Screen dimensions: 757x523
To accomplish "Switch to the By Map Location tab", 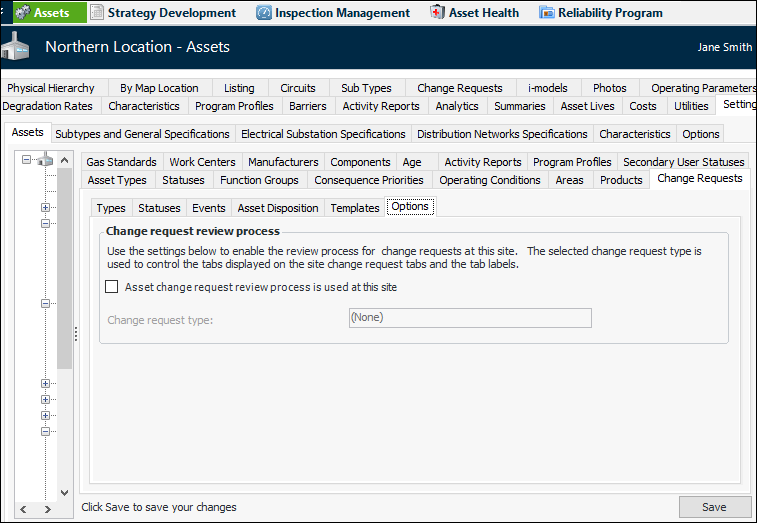I will [159, 88].
